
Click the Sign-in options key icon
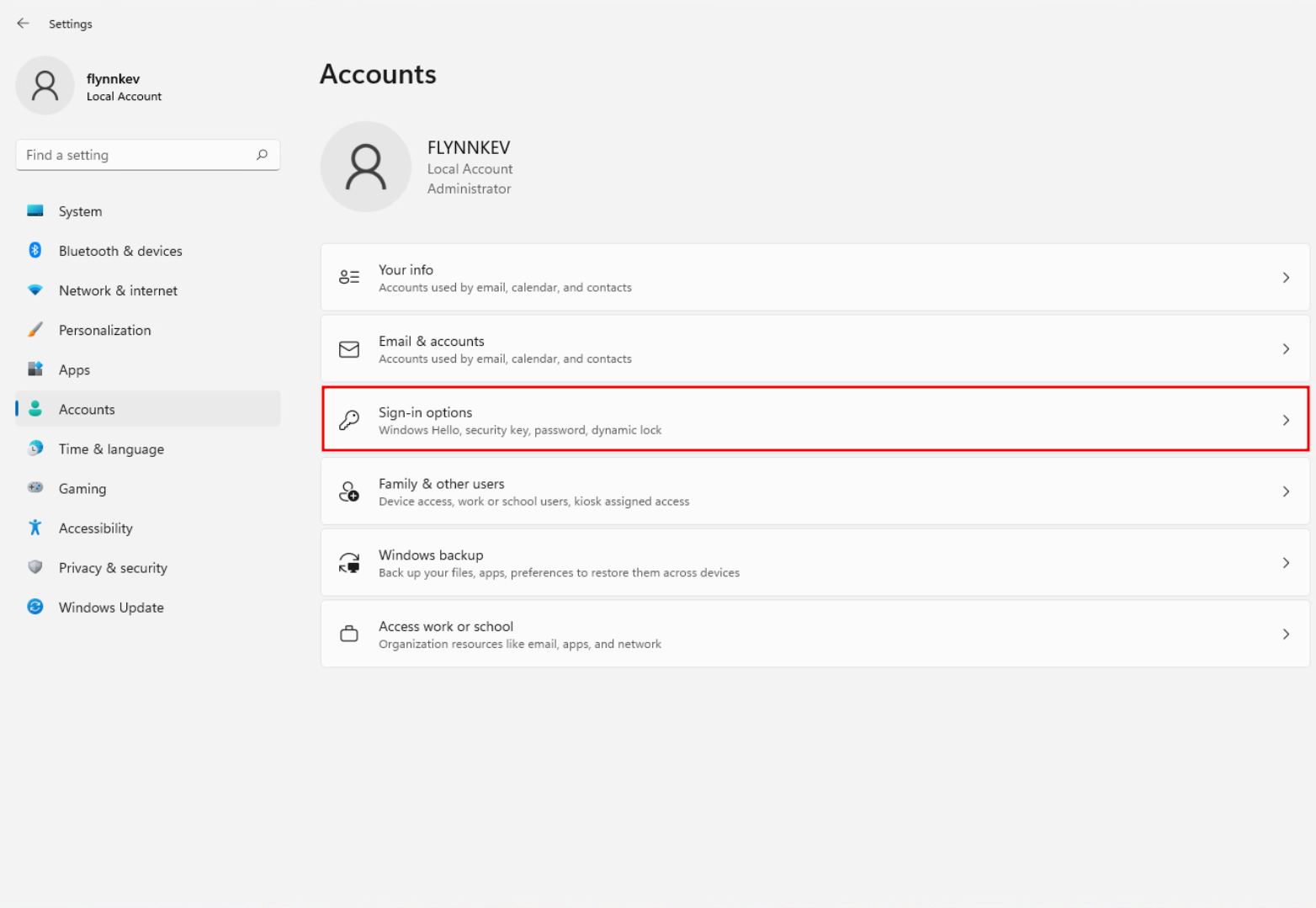click(x=349, y=420)
